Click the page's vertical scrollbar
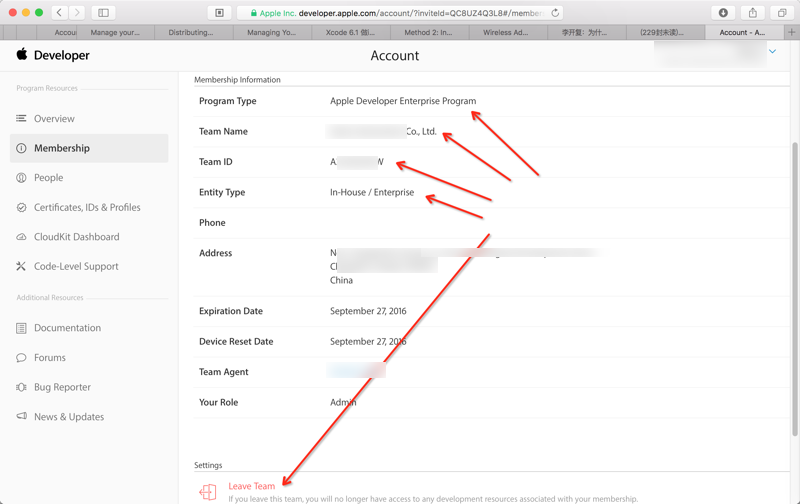 [x=795, y=289]
